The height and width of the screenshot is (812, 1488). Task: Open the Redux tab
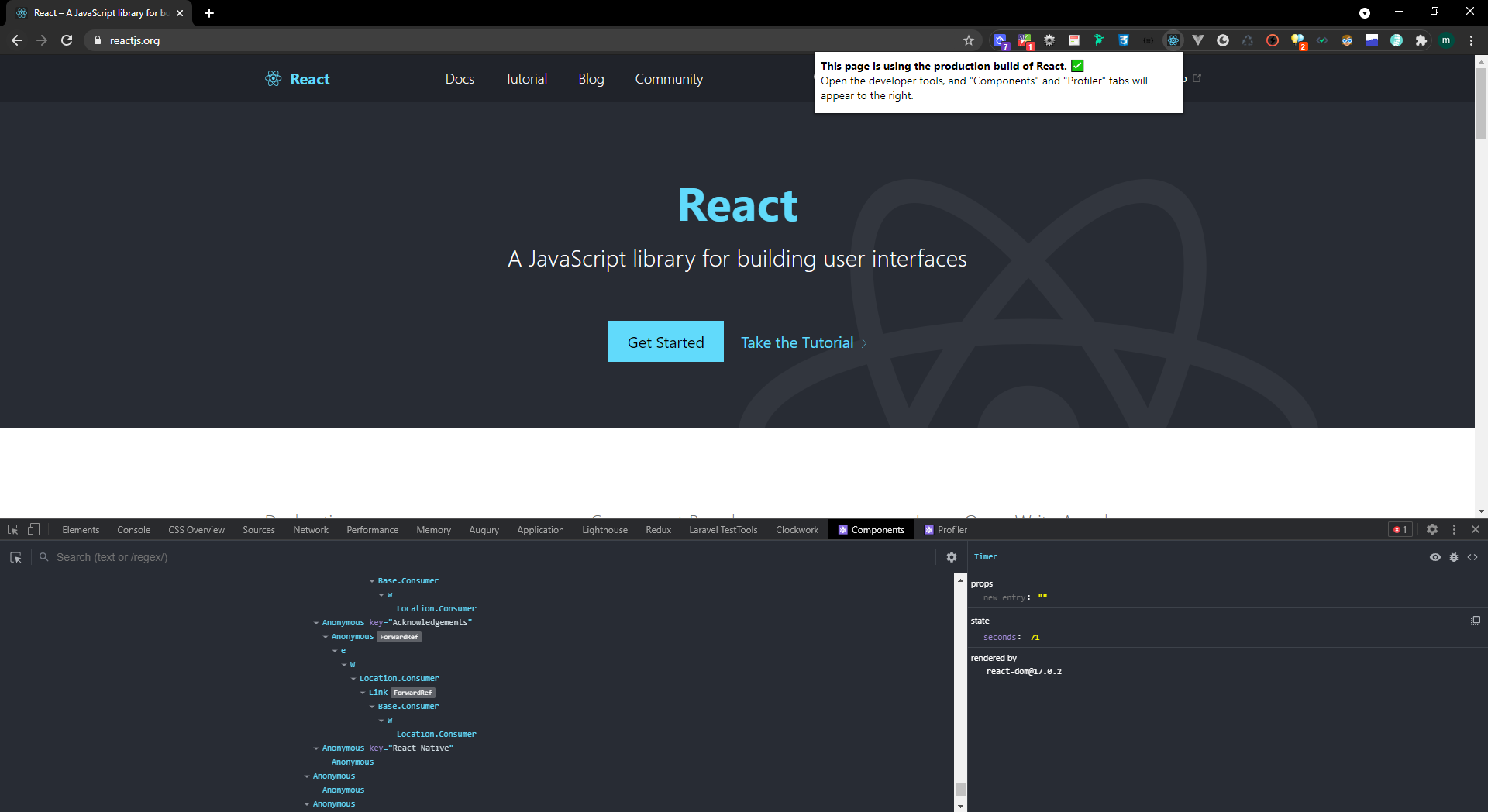658,530
